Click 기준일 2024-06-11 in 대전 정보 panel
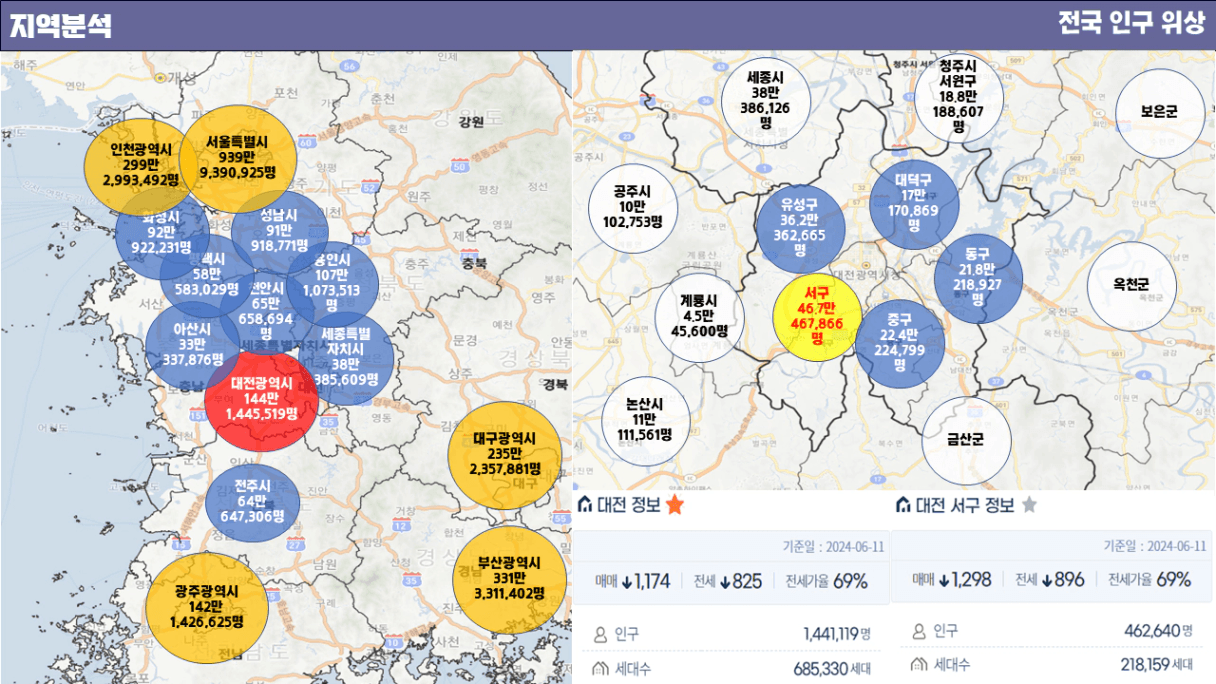The height and width of the screenshot is (684, 1216). (x=834, y=547)
